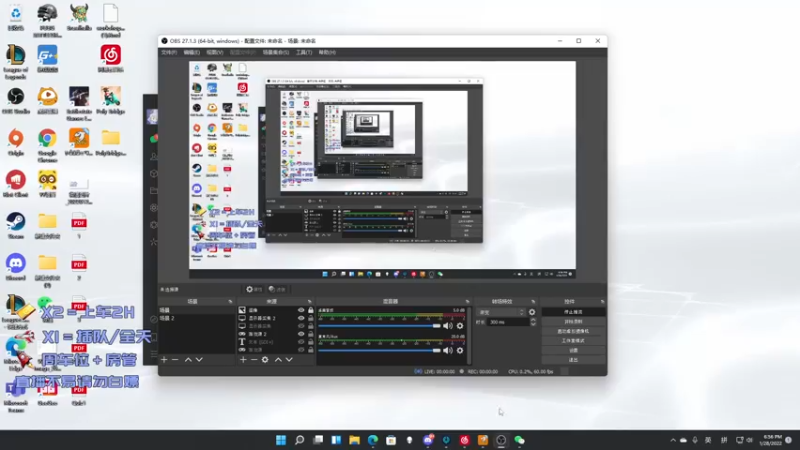800x450 pixels.
Task: Pop out the Controls dock header icon
Action: (602, 302)
